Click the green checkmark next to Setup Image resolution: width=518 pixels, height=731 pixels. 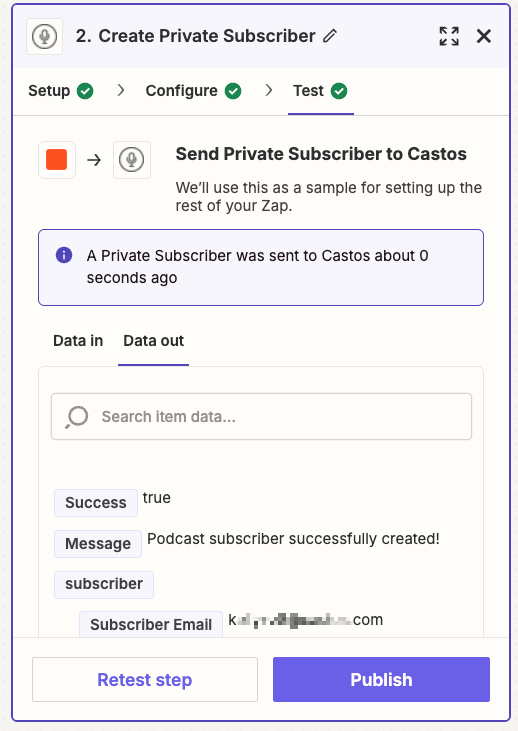click(85, 91)
